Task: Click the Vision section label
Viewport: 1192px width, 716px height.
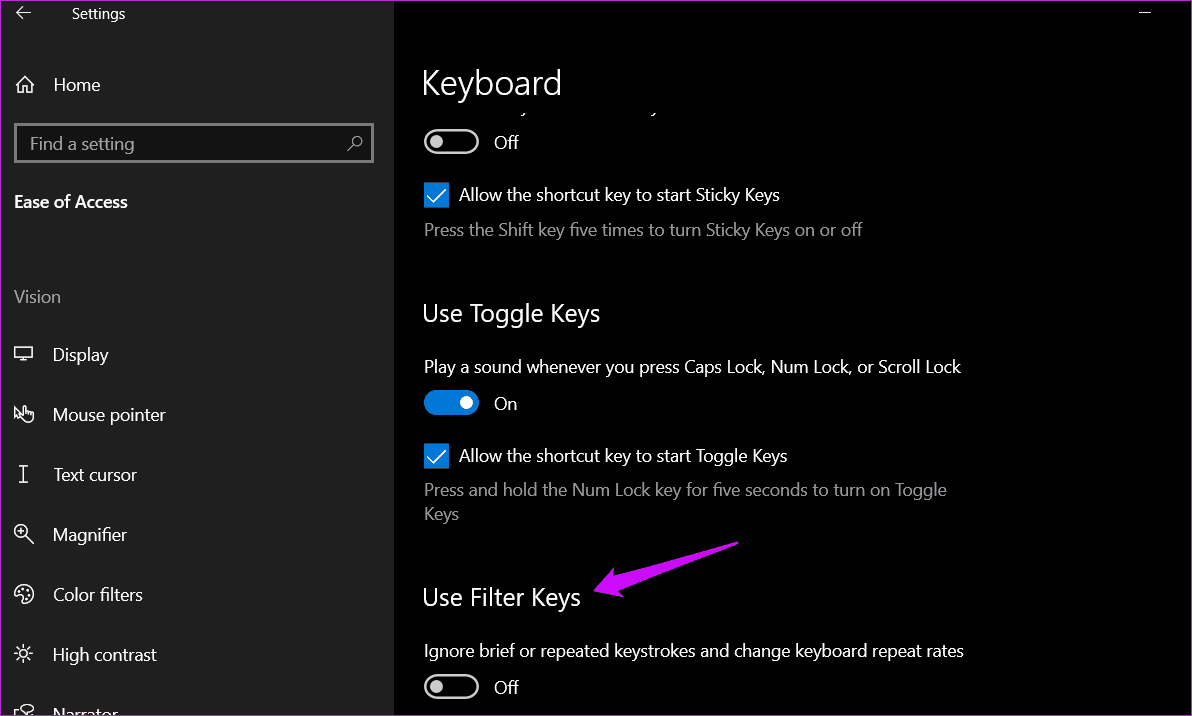Action: (x=37, y=297)
